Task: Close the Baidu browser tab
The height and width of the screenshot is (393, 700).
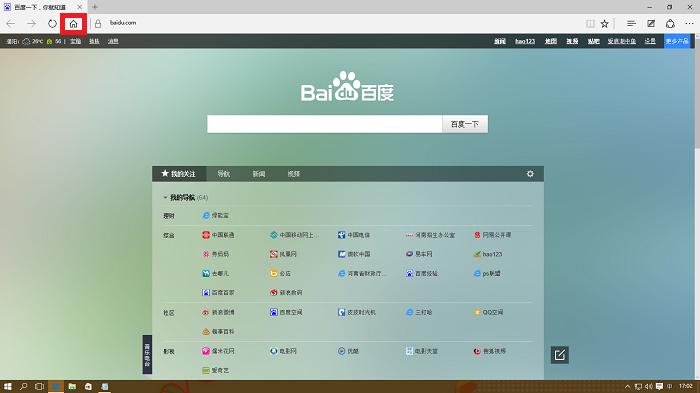Action: click(x=79, y=7)
